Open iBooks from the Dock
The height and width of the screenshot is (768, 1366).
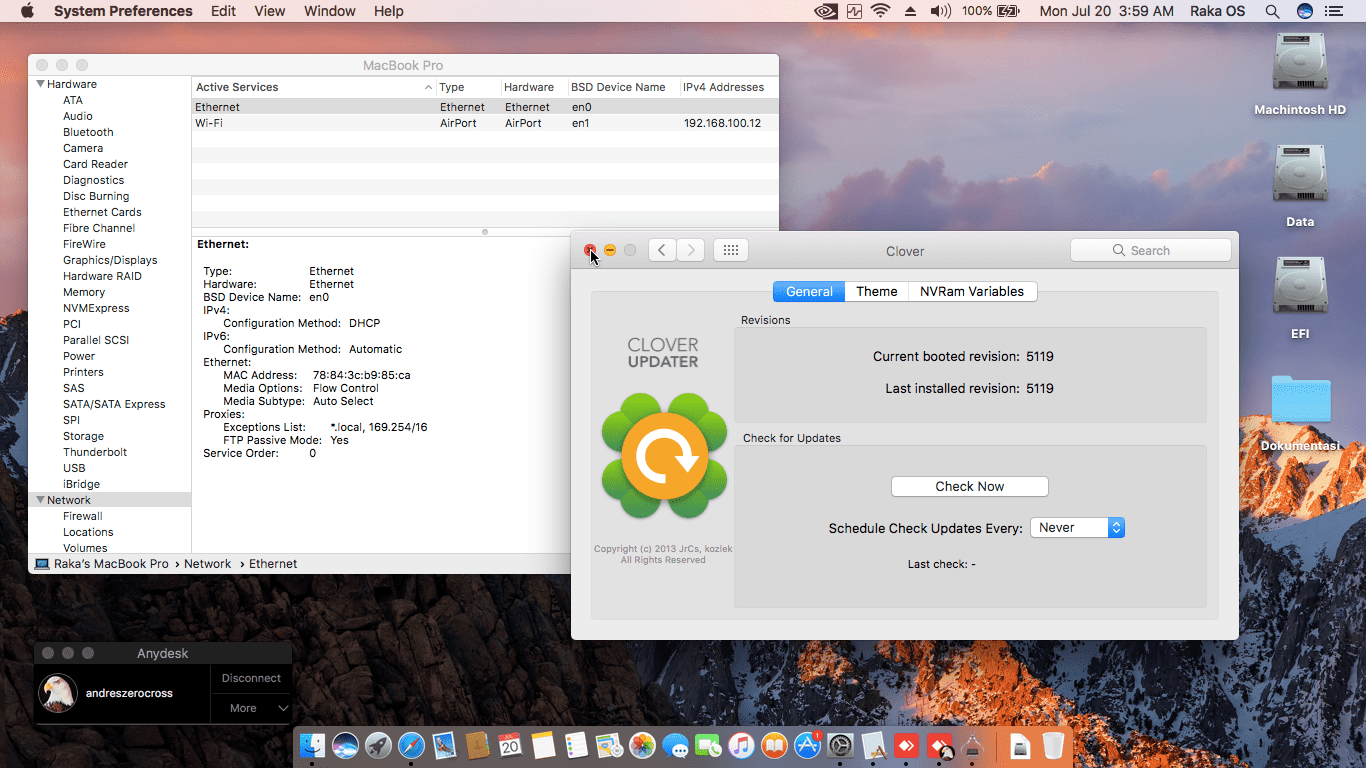point(774,745)
